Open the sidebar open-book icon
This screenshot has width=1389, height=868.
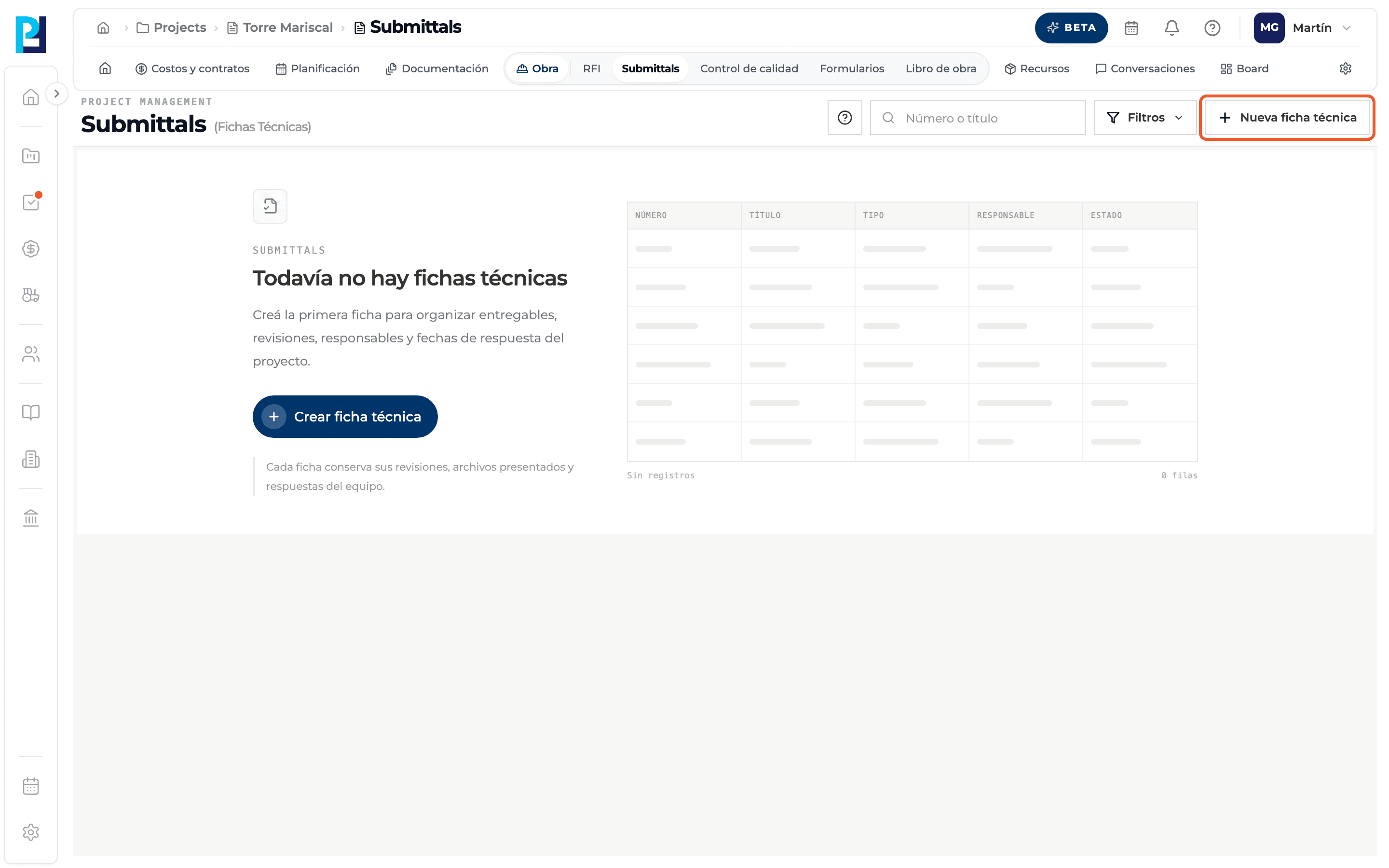tap(31, 412)
